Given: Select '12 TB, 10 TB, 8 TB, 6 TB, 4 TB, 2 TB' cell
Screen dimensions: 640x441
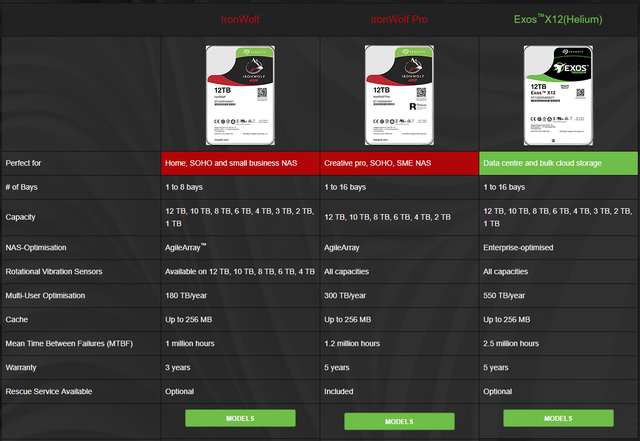Looking at the screenshot, I should [399, 217].
